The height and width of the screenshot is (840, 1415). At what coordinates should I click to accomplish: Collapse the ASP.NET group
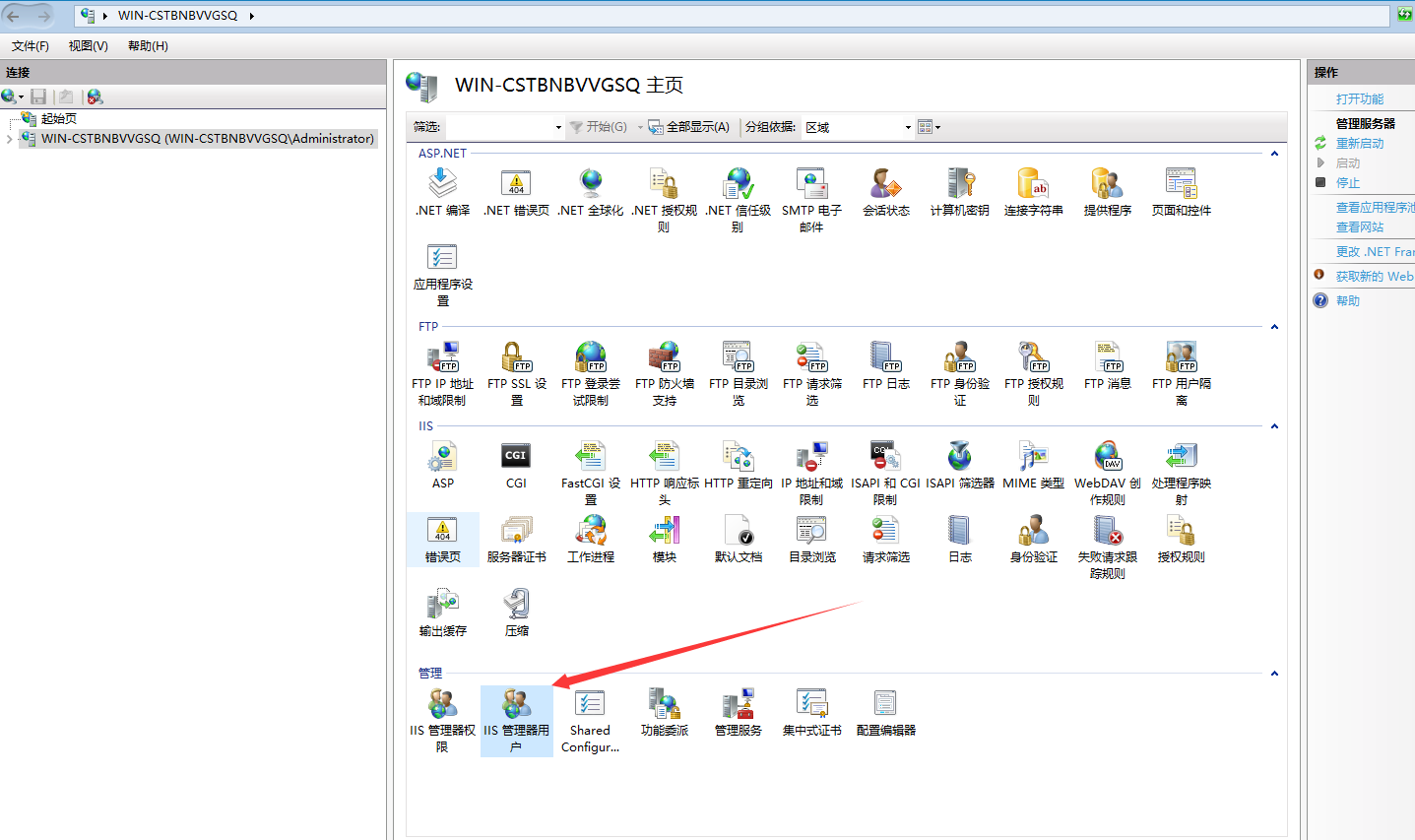(x=1274, y=154)
